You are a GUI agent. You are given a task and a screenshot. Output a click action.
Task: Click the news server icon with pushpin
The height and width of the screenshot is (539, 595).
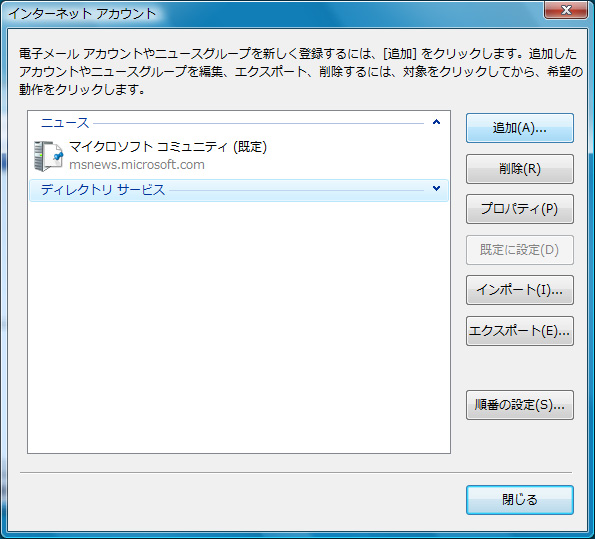(48, 156)
